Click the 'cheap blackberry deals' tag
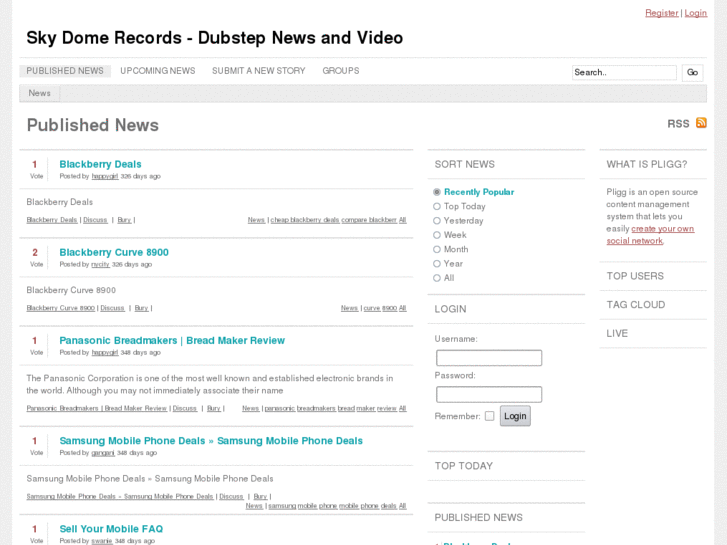This screenshot has width=727, height=545. [x=305, y=220]
